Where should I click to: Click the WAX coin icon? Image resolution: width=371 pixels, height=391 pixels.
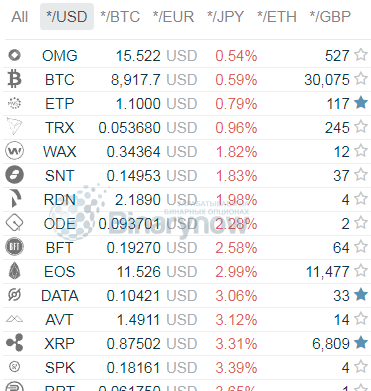(14, 151)
